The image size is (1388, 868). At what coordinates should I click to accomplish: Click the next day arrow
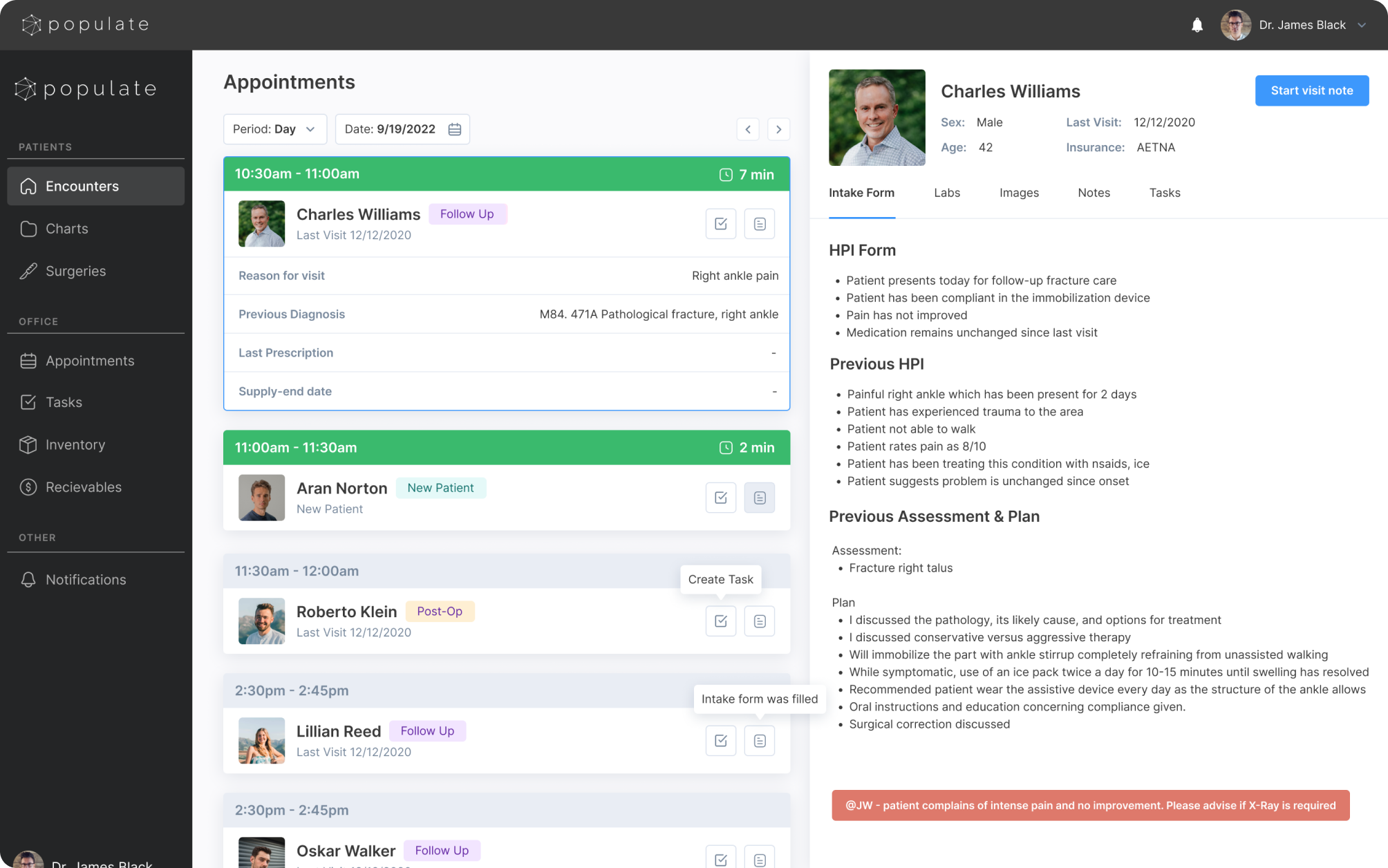click(778, 129)
